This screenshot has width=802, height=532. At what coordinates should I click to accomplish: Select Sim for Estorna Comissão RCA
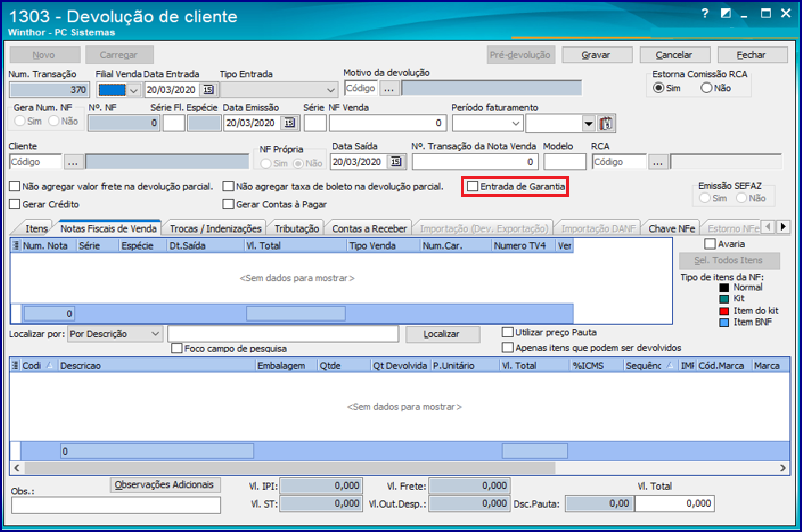[658, 88]
